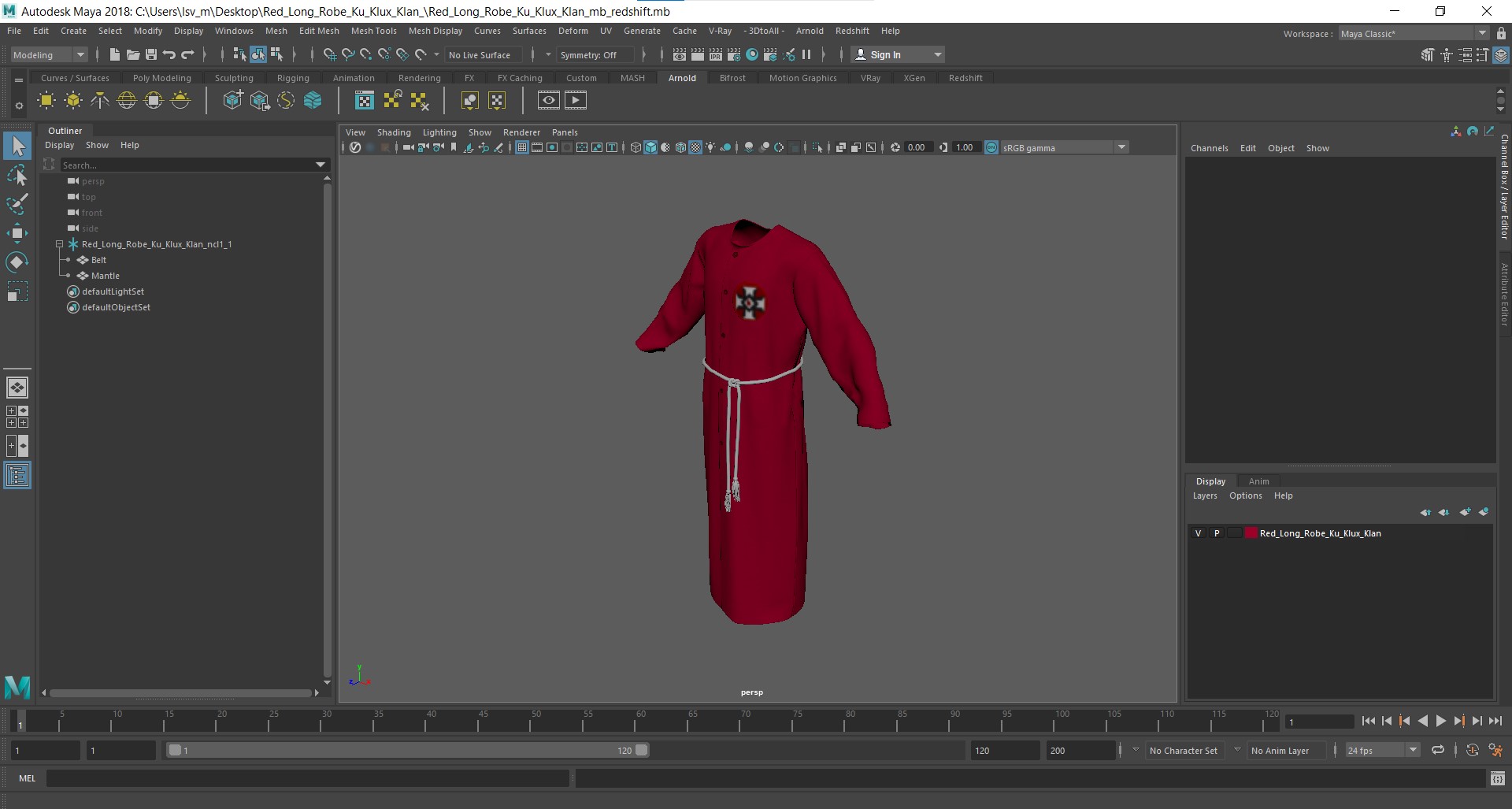Screen dimensions: 1512x809
Task: Activate the Move tool
Action: (x=17, y=233)
